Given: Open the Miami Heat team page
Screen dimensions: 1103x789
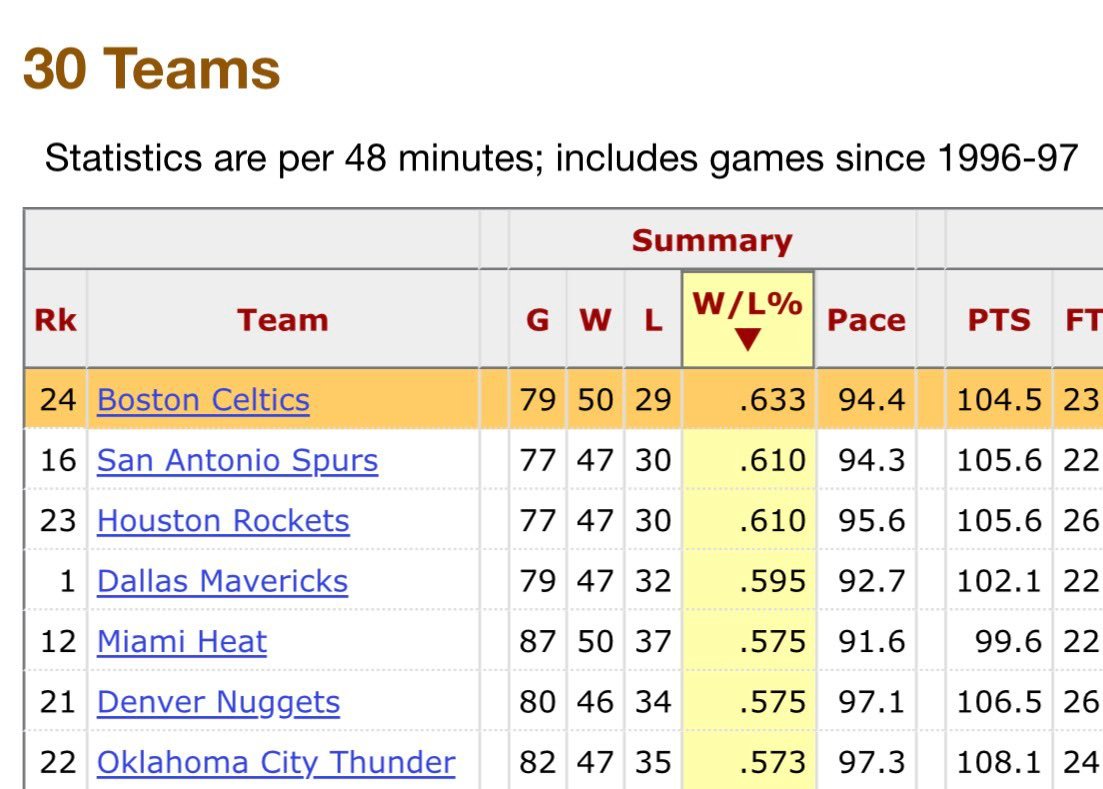Looking at the screenshot, I should [182, 641].
